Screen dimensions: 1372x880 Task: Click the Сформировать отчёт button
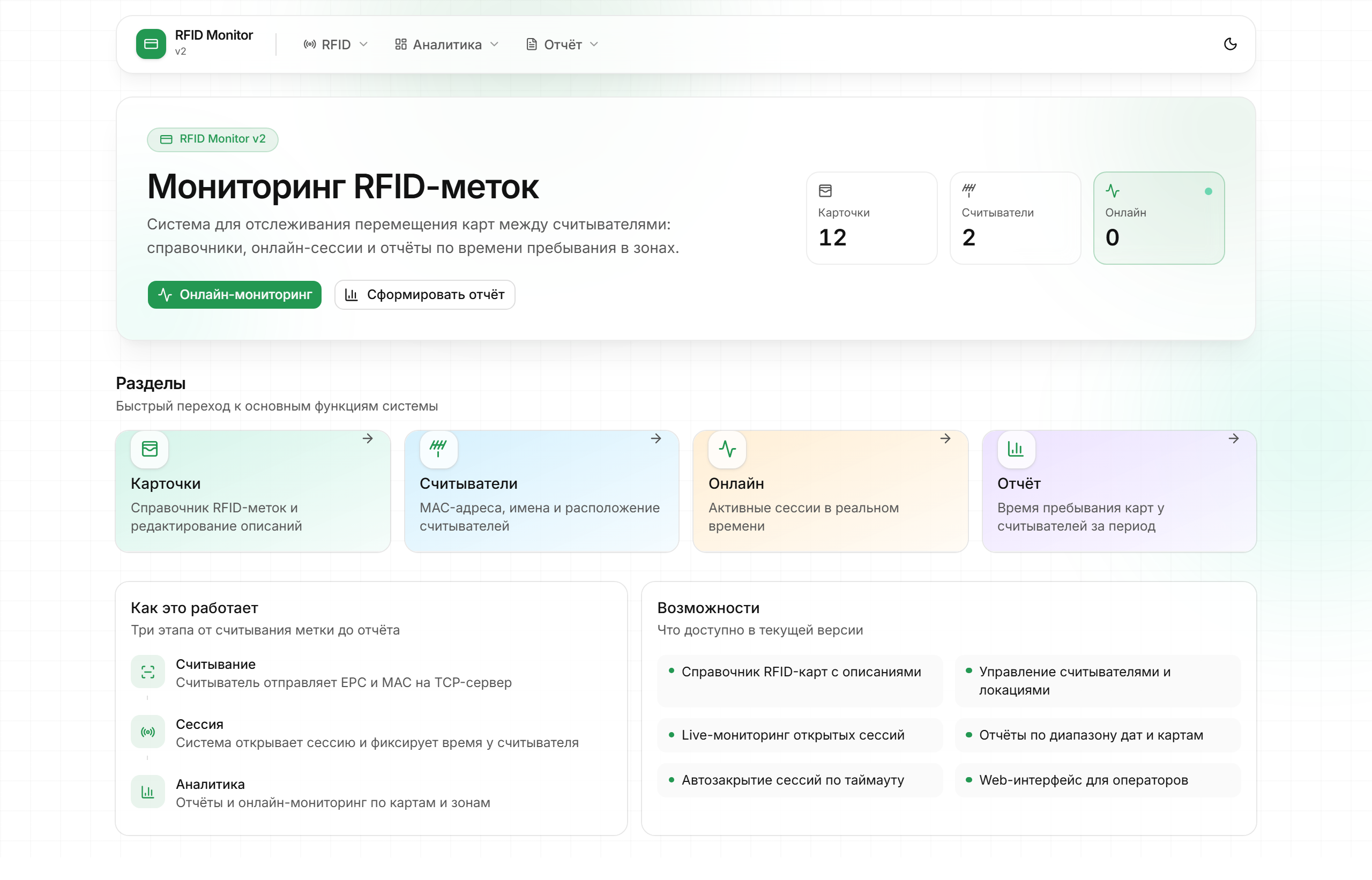[x=424, y=294]
